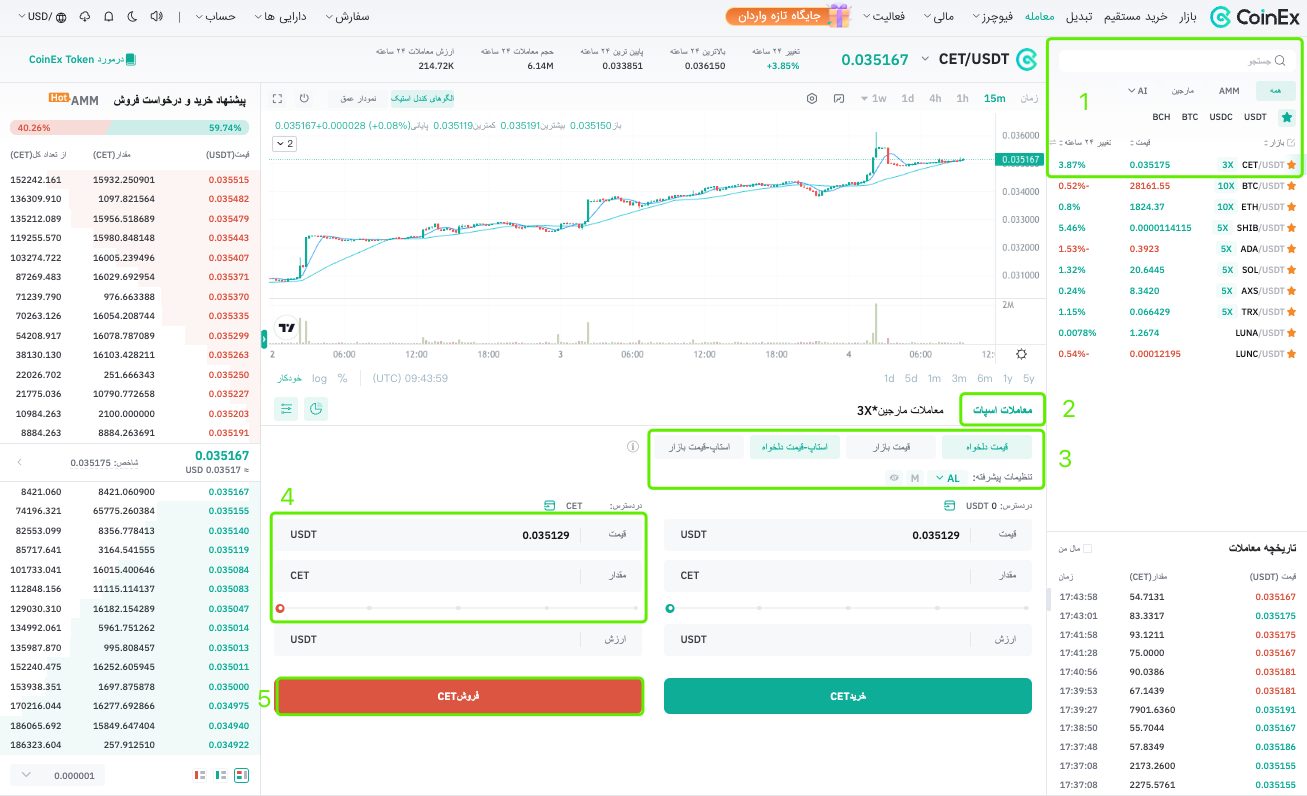Select combined order book view icon
1307x796 pixels.
(242, 775)
